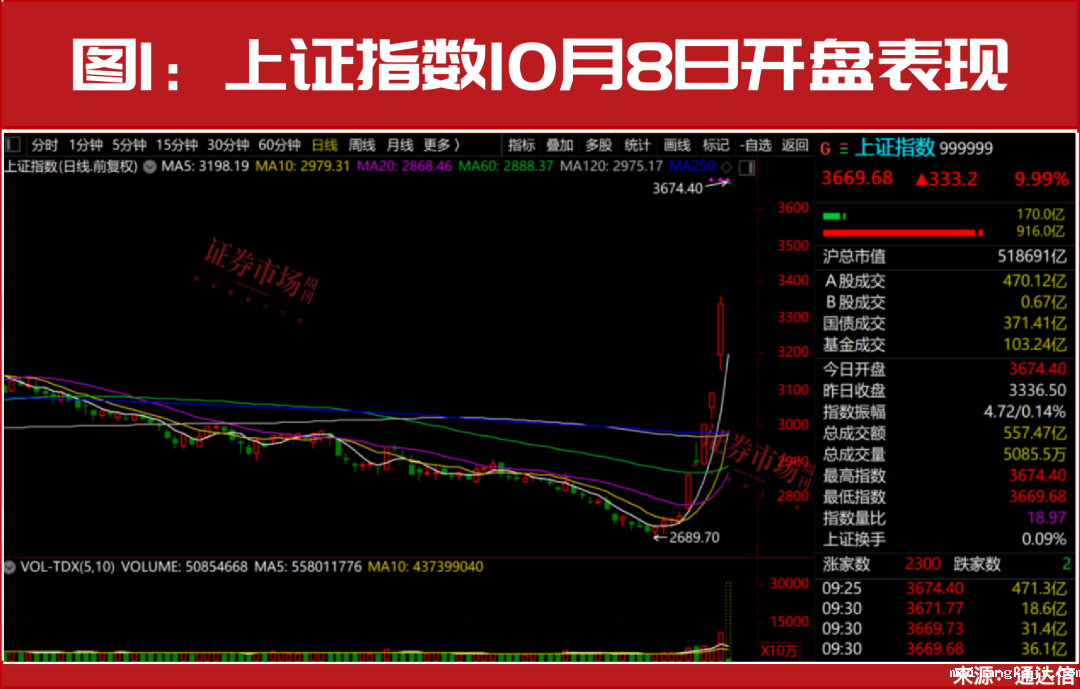Click the 3674.40 high price annotation on the chart
Viewport: 1080px width, 689px height.
point(678,188)
